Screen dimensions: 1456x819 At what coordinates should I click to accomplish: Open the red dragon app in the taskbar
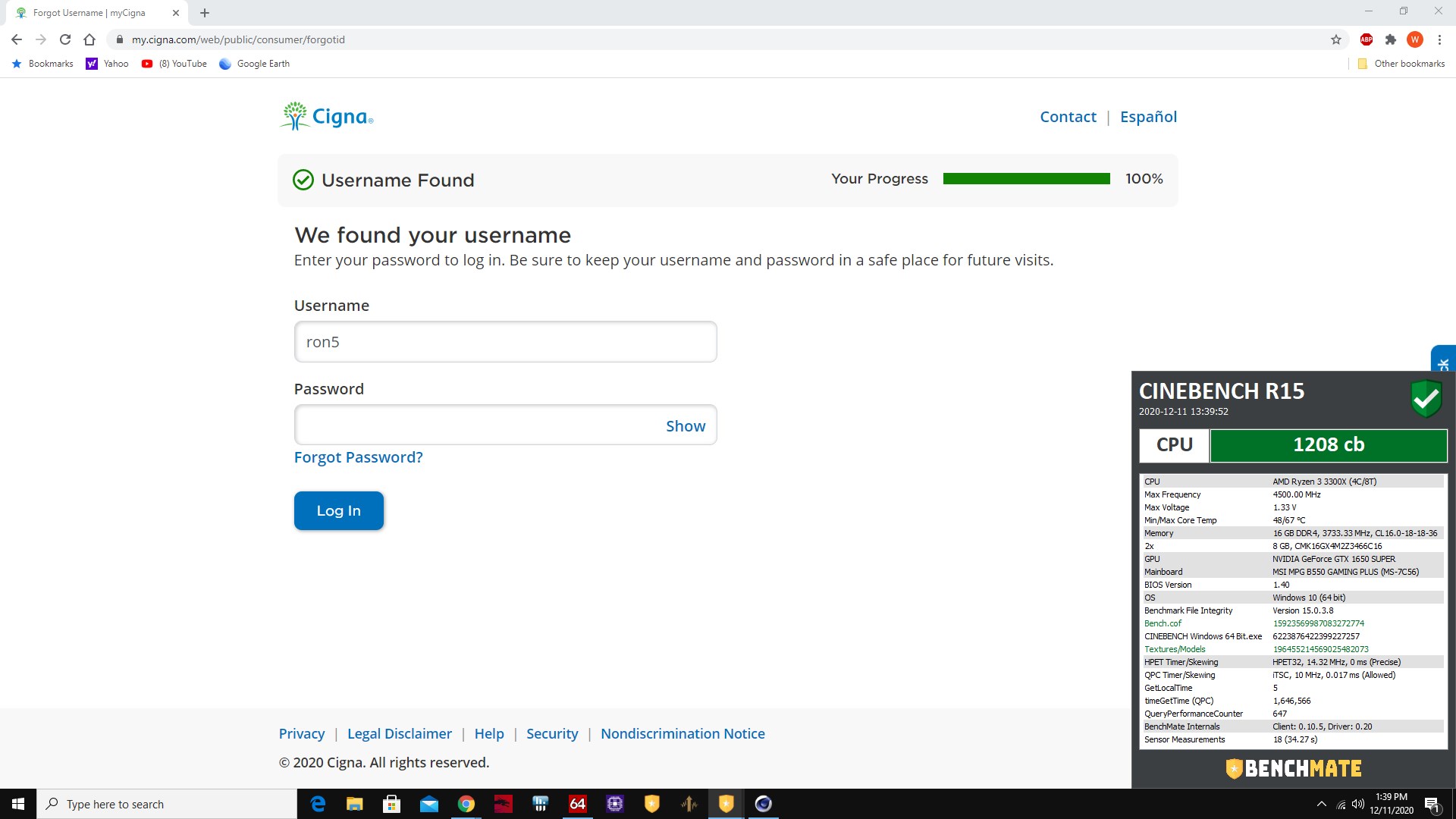[x=504, y=804]
